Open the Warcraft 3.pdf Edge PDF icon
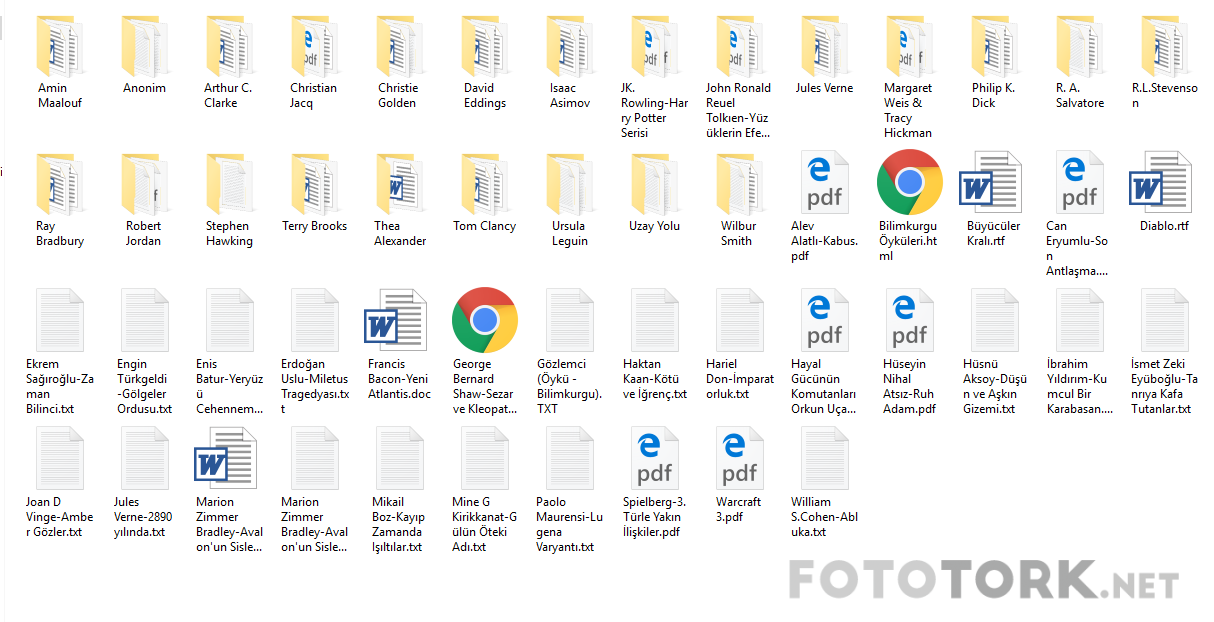This screenshot has height=622, width=1214. 740,458
